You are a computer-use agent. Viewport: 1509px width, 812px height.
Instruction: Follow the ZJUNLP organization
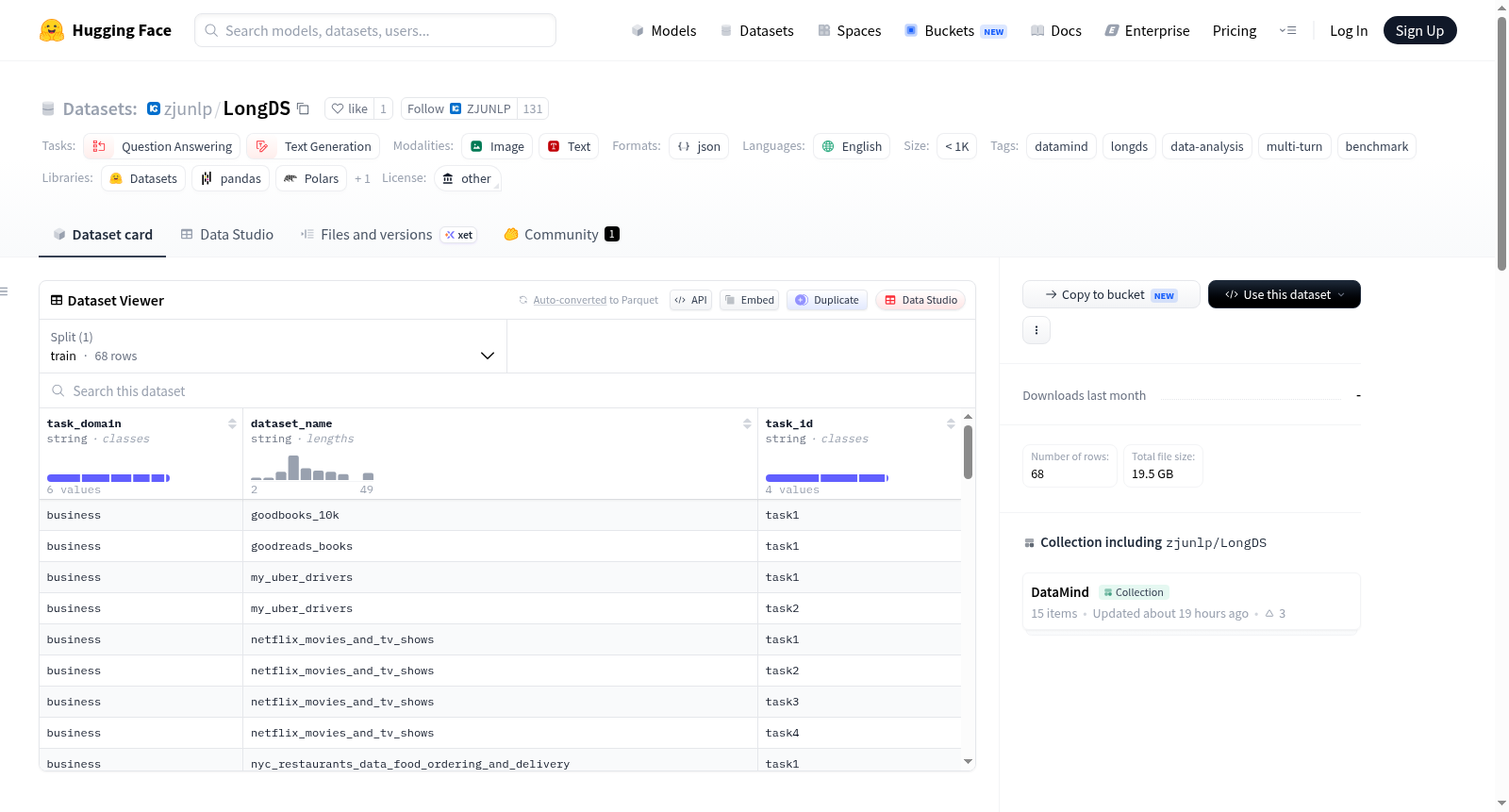[459, 108]
